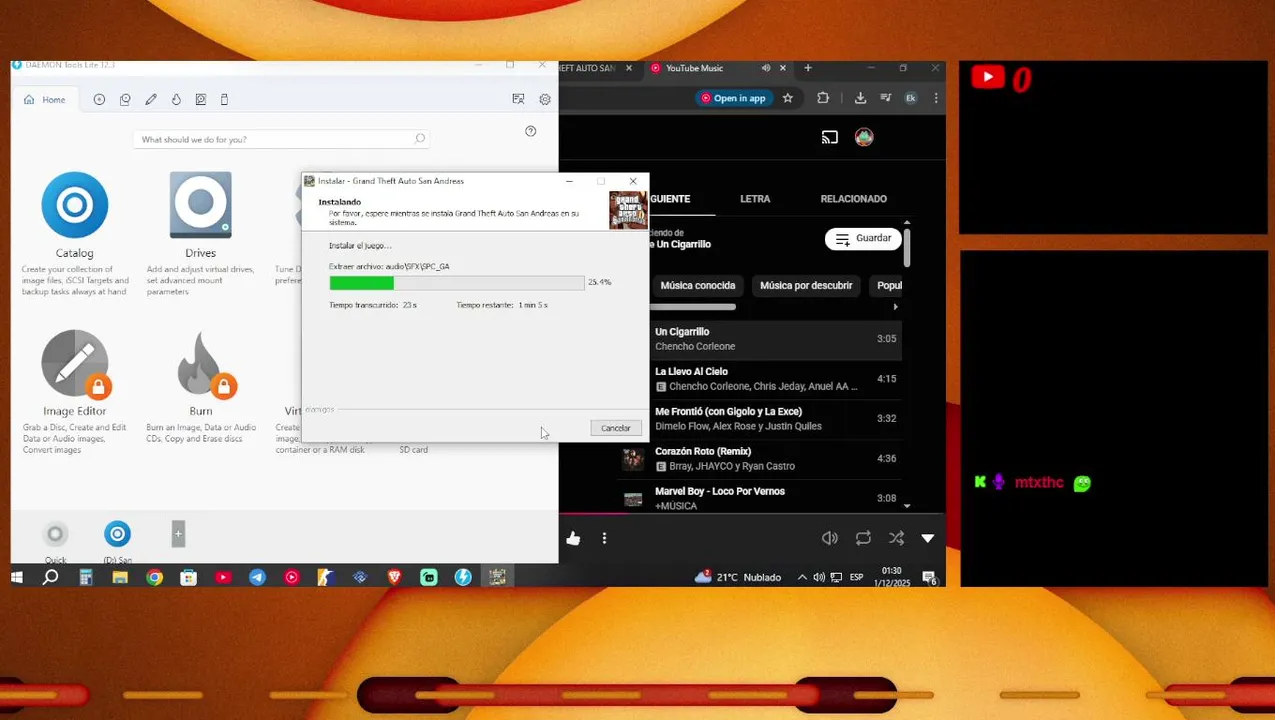This screenshot has height=720, width=1275.
Task: Show hidden system tray icons
Action: 802,577
